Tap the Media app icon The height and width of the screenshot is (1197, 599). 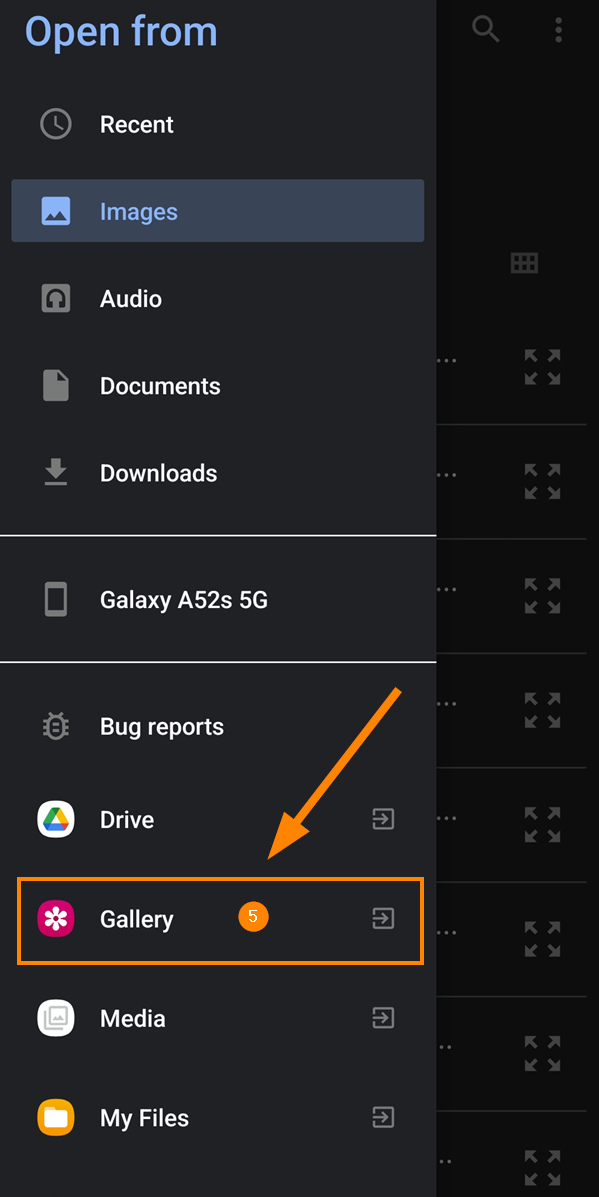[56, 1018]
